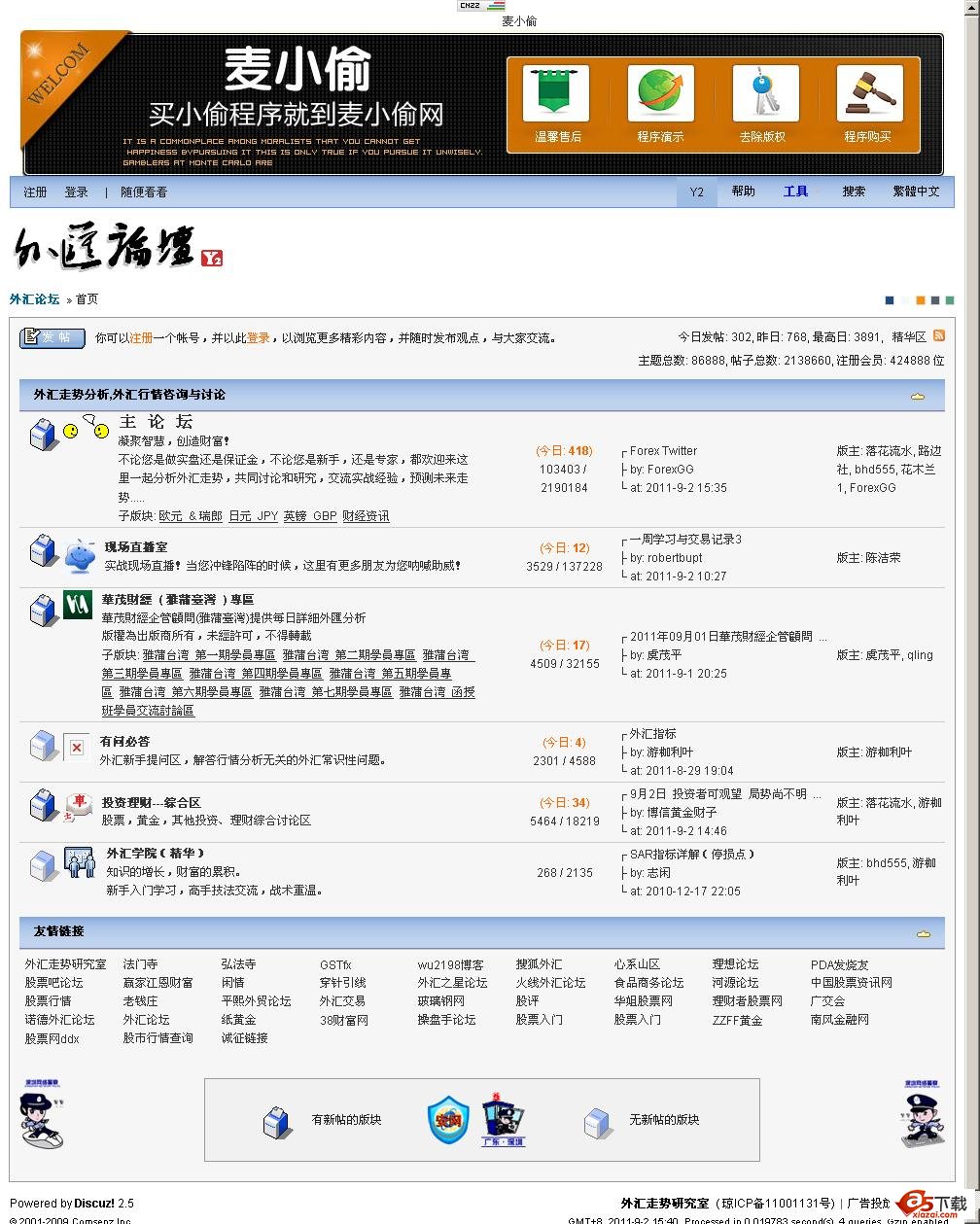Select the green style swatch
The height and width of the screenshot is (1224, 980).
[x=950, y=300]
